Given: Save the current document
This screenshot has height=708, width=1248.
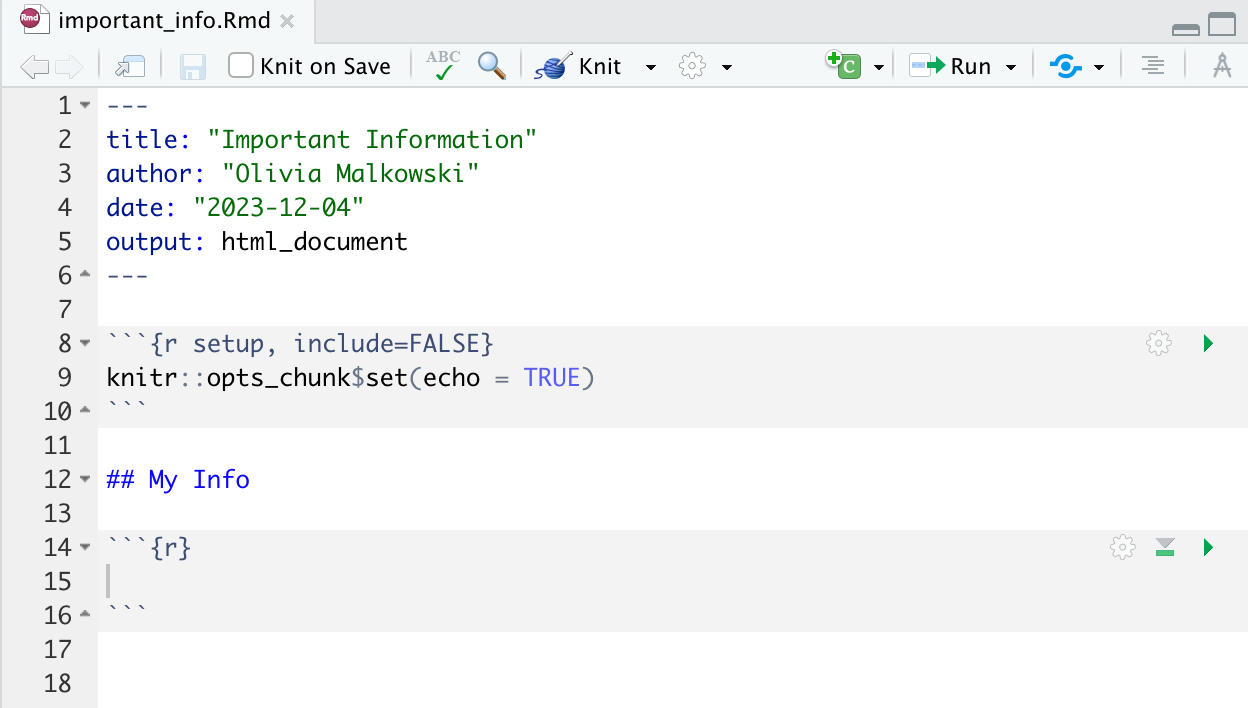Looking at the screenshot, I should click(192, 67).
